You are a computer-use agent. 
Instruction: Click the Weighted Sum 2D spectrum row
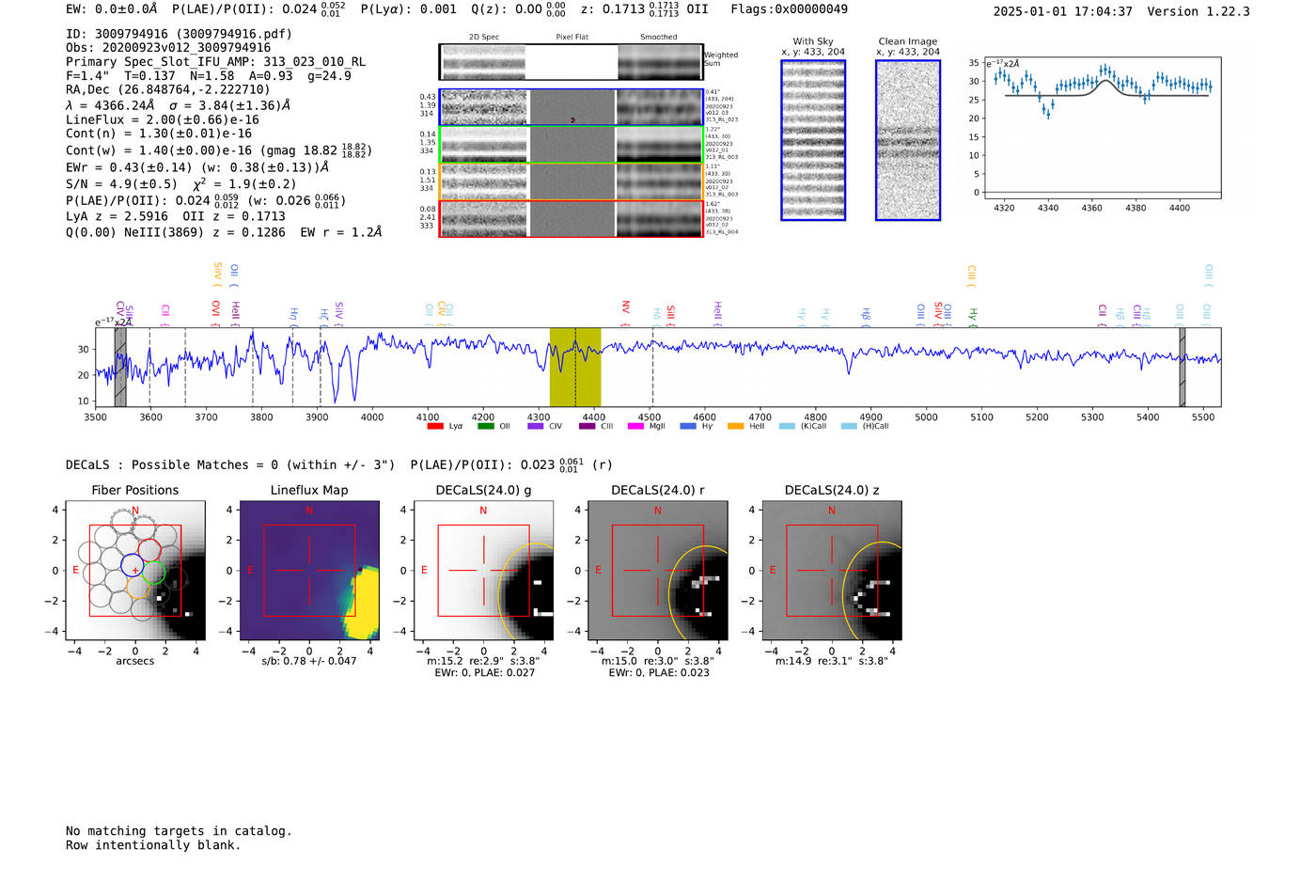tap(571, 62)
